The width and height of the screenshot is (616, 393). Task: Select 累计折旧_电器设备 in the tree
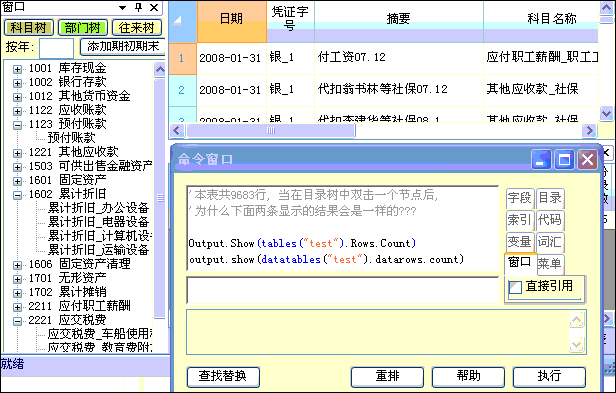pyautogui.click(x=99, y=222)
